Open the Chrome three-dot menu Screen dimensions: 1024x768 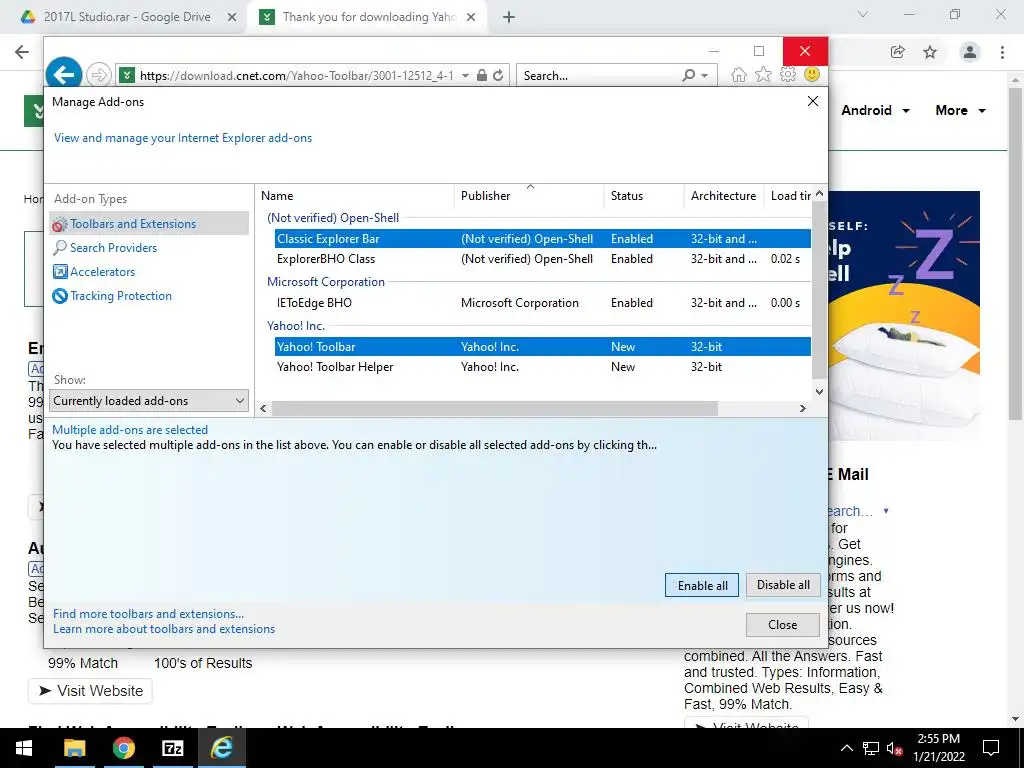1002,52
